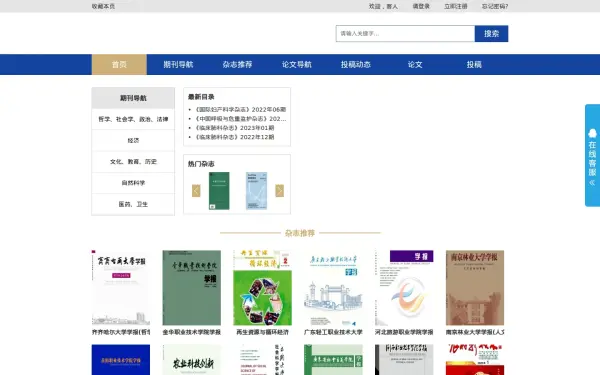The height and width of the screenshot is (375, 600).
Task: Open the 请登录 login link
Action: pyautogui.click(x=421, y=6)
